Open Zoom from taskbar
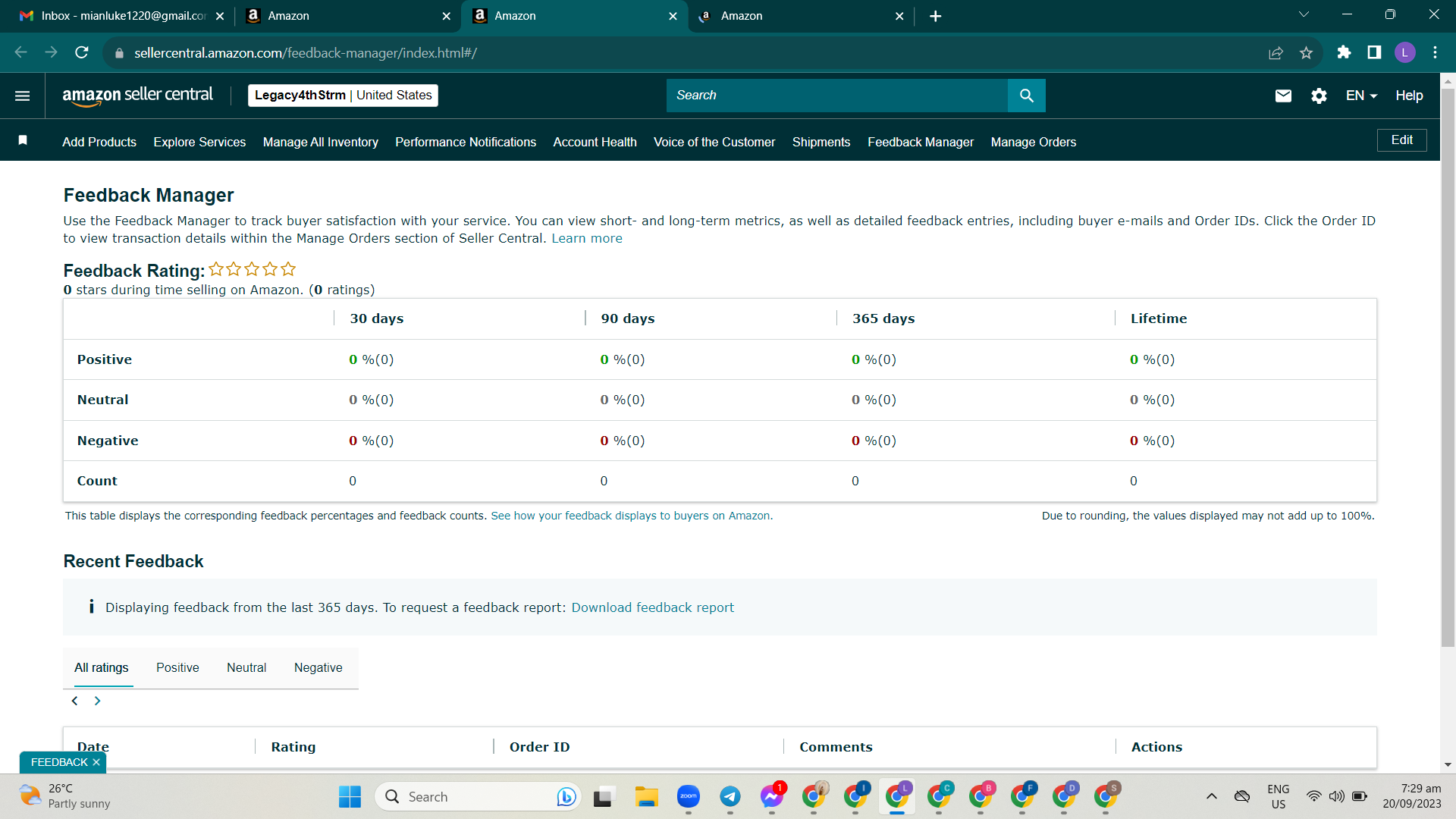 tap(688, 796)
